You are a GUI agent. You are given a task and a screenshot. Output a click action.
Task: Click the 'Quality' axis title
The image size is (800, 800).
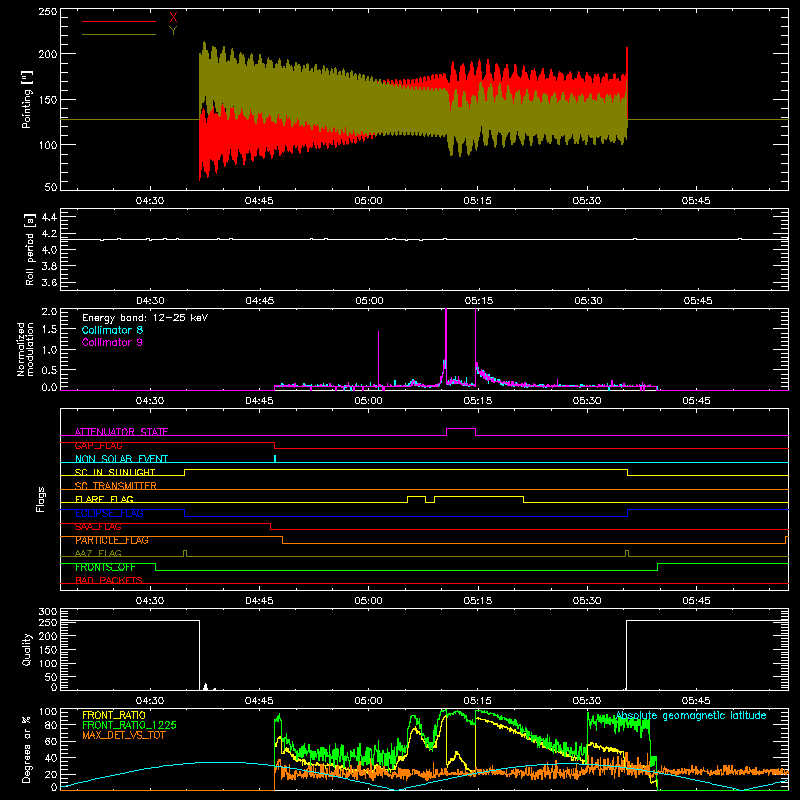point(27,649)
